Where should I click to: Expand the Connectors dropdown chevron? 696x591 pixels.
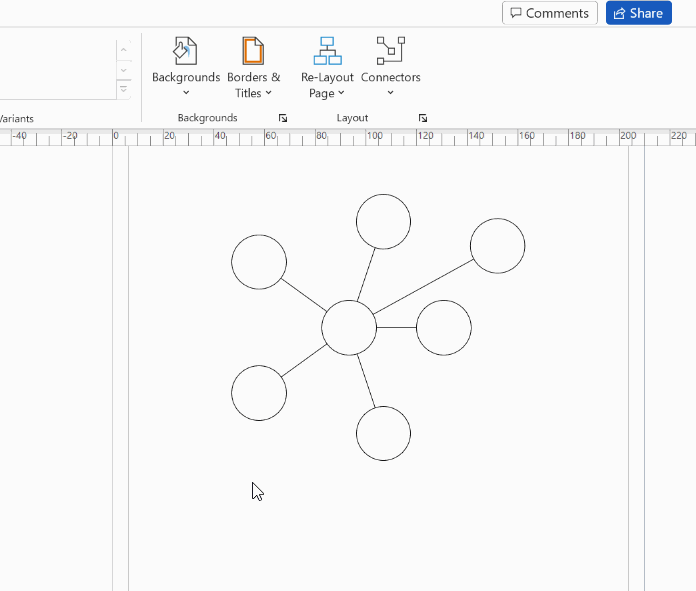(x=391, y=92)
